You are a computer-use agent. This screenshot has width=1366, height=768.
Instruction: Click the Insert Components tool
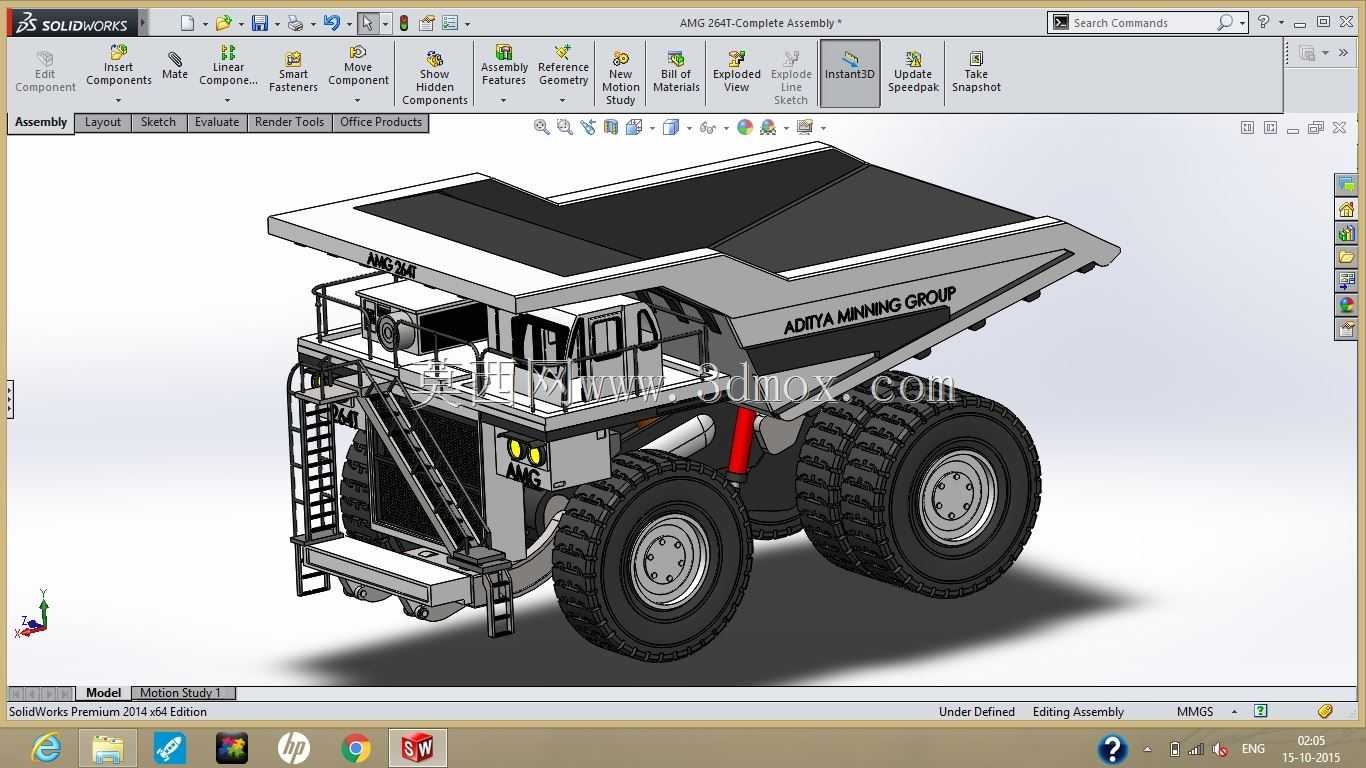tap(118, 66)
